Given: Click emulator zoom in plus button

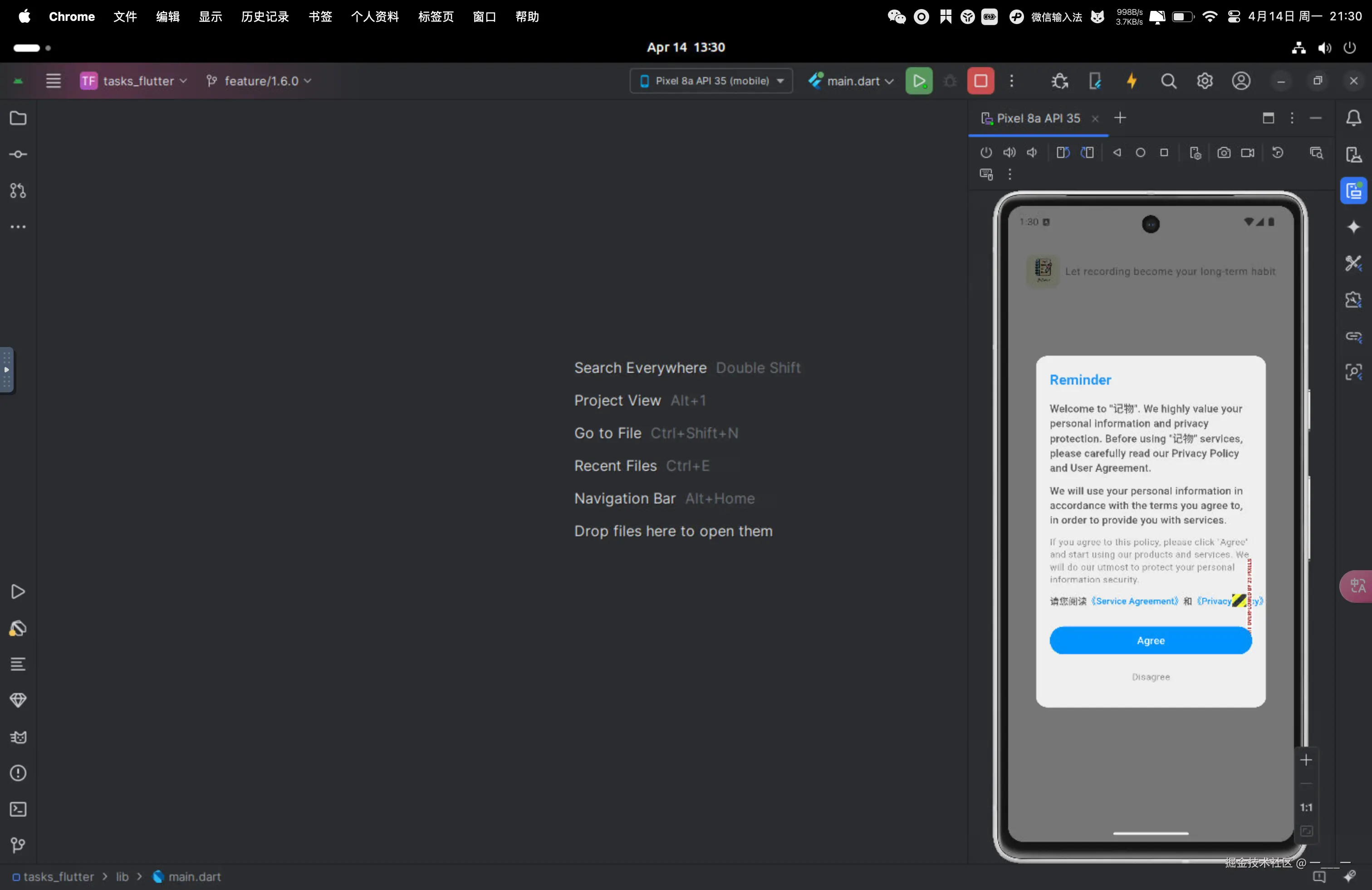Looking at the screenshot, I should (1306, 760).
